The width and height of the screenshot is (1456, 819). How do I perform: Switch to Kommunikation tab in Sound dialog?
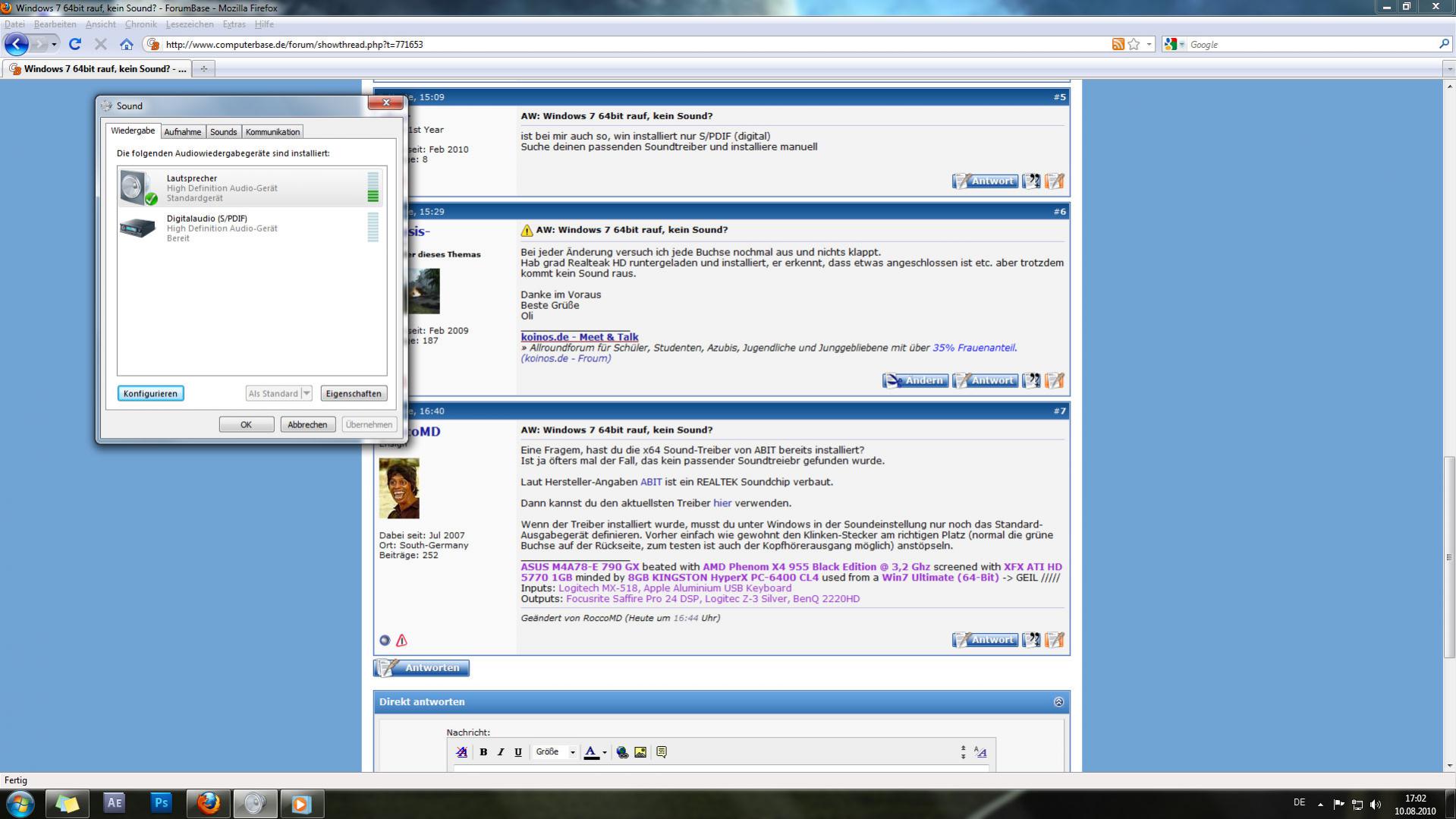272,132
